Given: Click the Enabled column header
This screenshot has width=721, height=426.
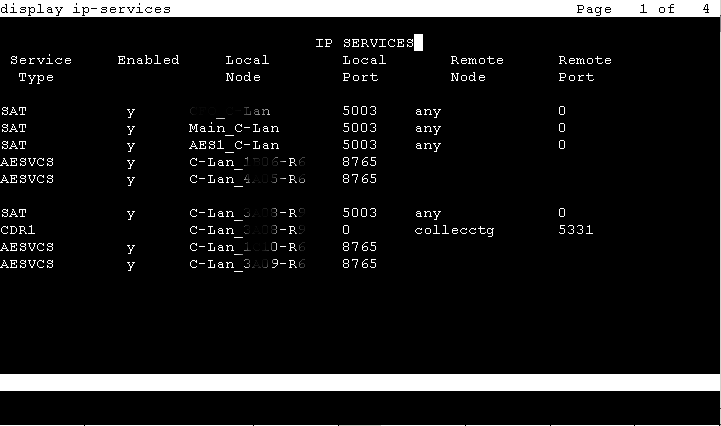Looking at the screenshot, I should (148, 60).
